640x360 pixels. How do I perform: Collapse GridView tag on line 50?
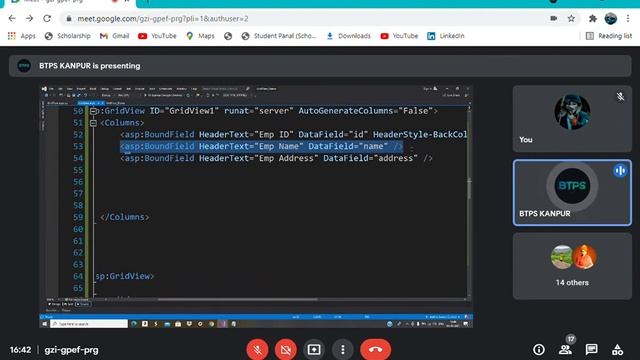(93, 111)
